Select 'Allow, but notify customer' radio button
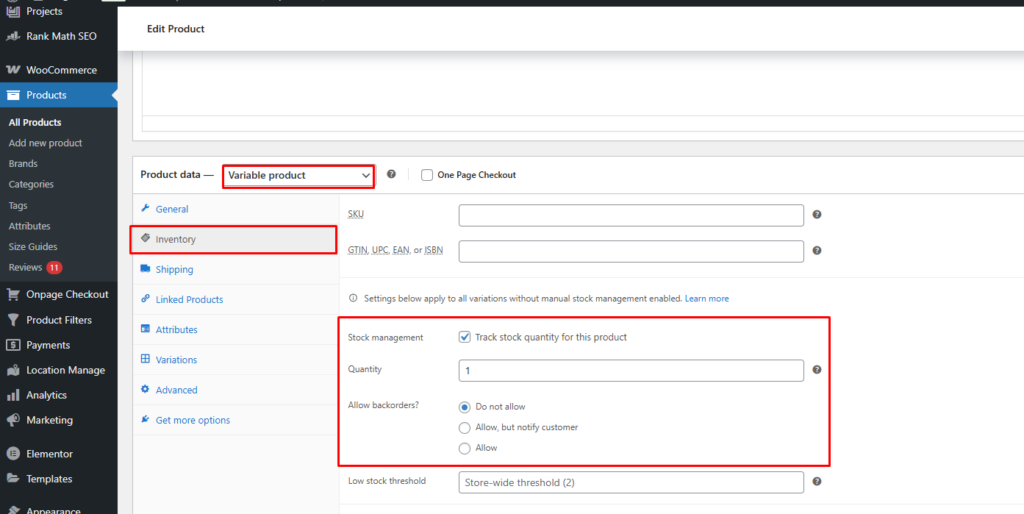 [464, 427]
